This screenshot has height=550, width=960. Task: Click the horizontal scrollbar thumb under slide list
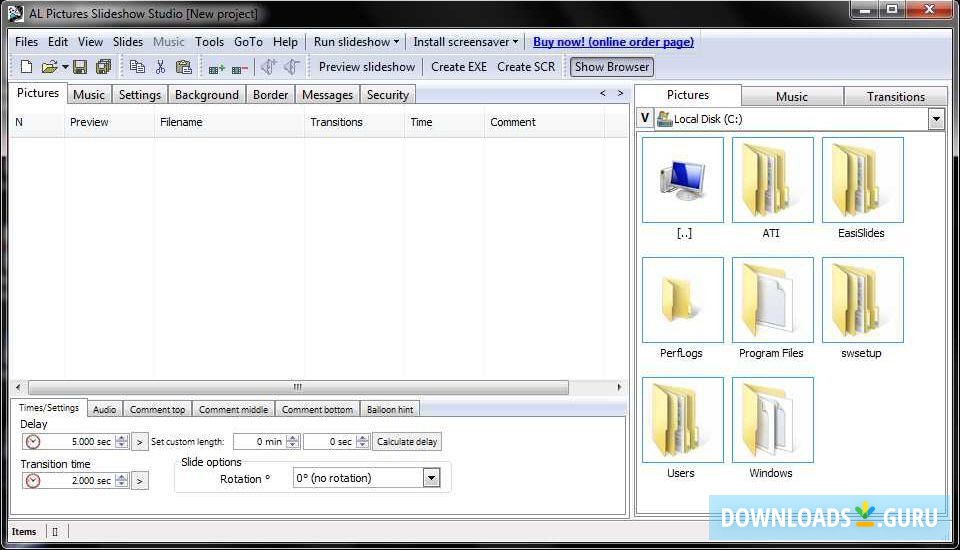coord(298,387)
